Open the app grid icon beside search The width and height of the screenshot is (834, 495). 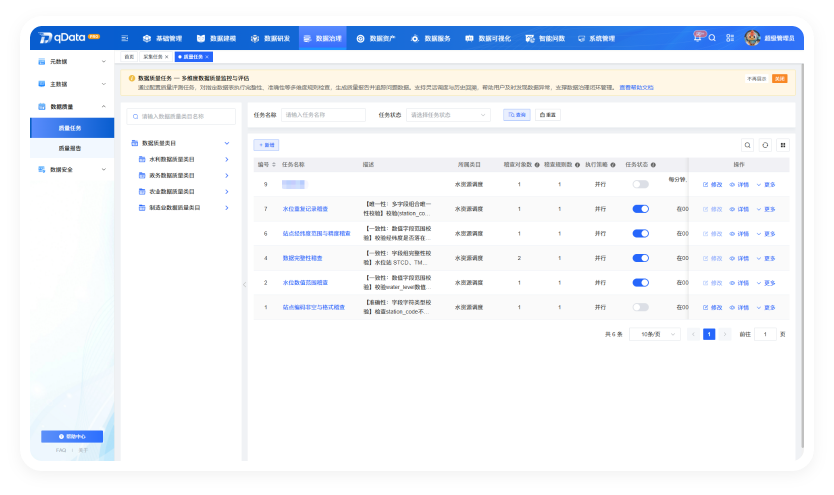tap(730, 38)
